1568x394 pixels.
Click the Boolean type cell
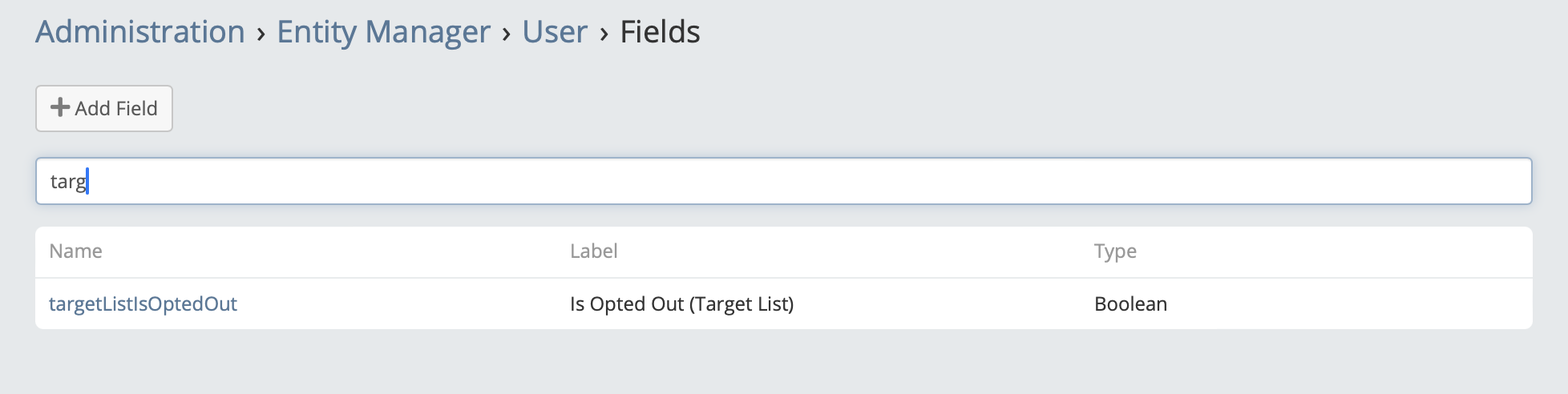1130,304
